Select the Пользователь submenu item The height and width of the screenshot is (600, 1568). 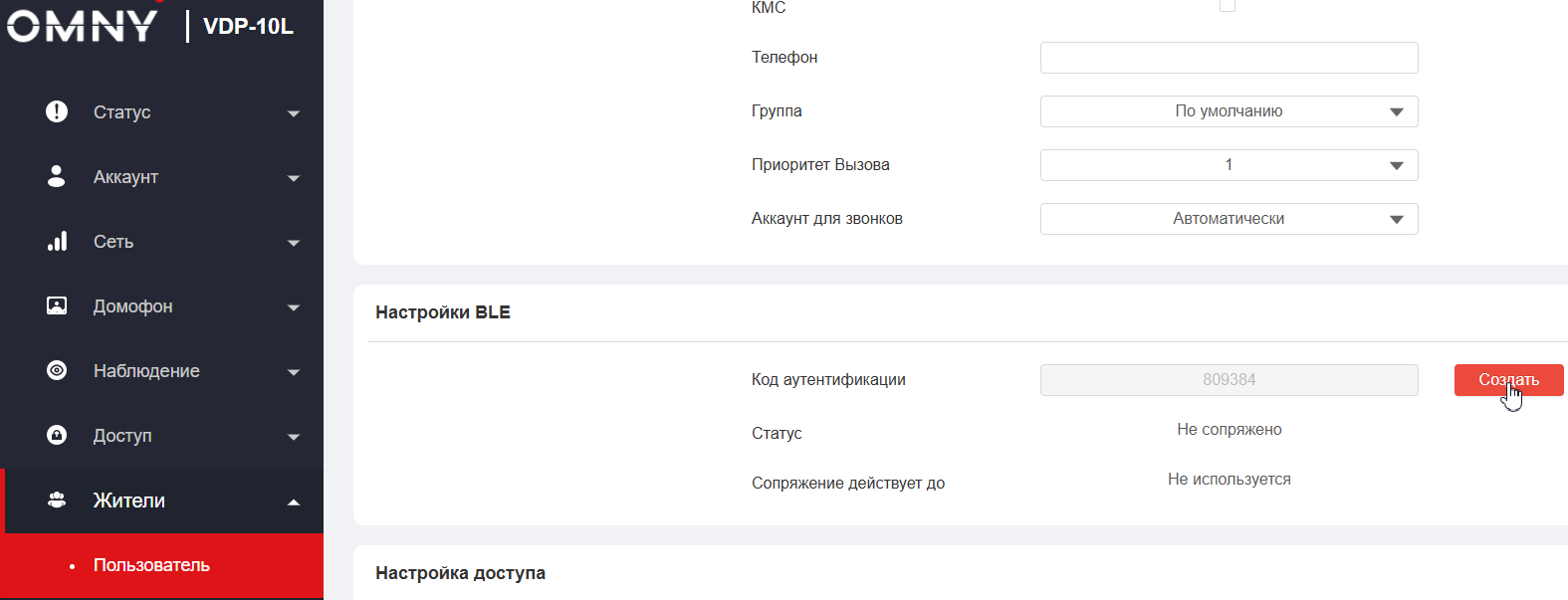click(x=151, y=565)
